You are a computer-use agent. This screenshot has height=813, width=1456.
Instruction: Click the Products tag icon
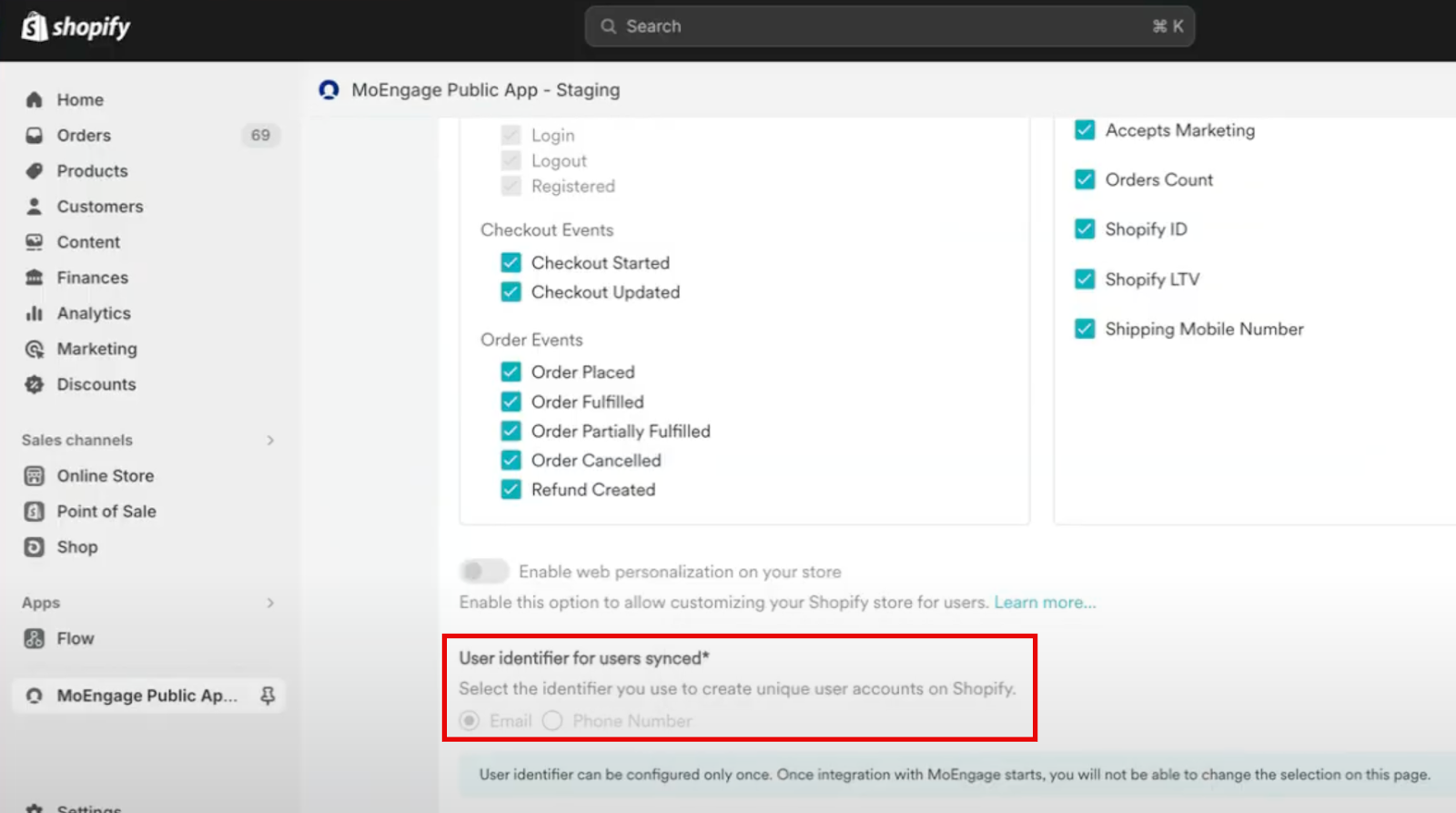pyautogui.click(x=35, y=171)
